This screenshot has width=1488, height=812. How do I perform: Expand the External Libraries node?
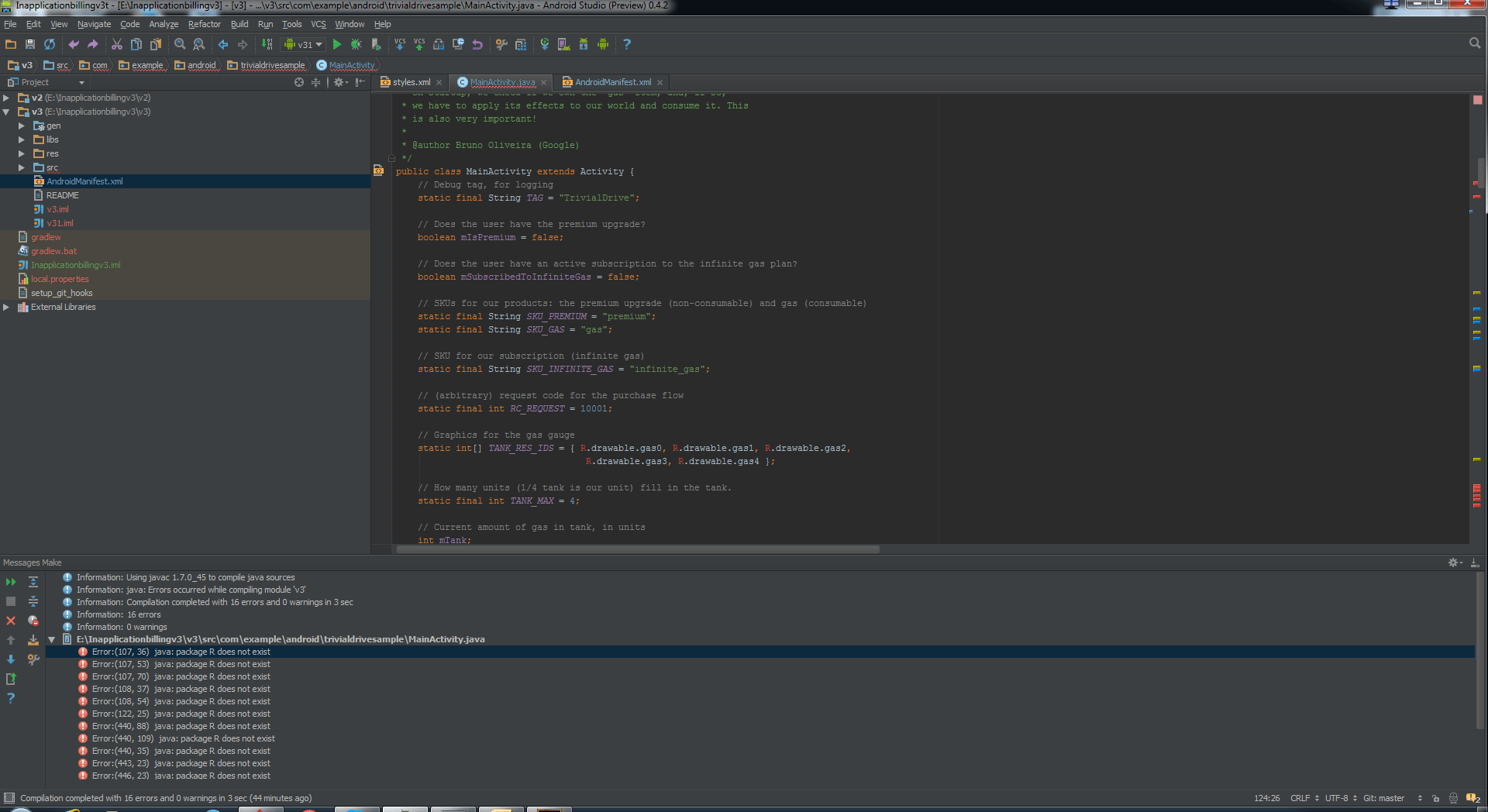(x=6, y=308)
